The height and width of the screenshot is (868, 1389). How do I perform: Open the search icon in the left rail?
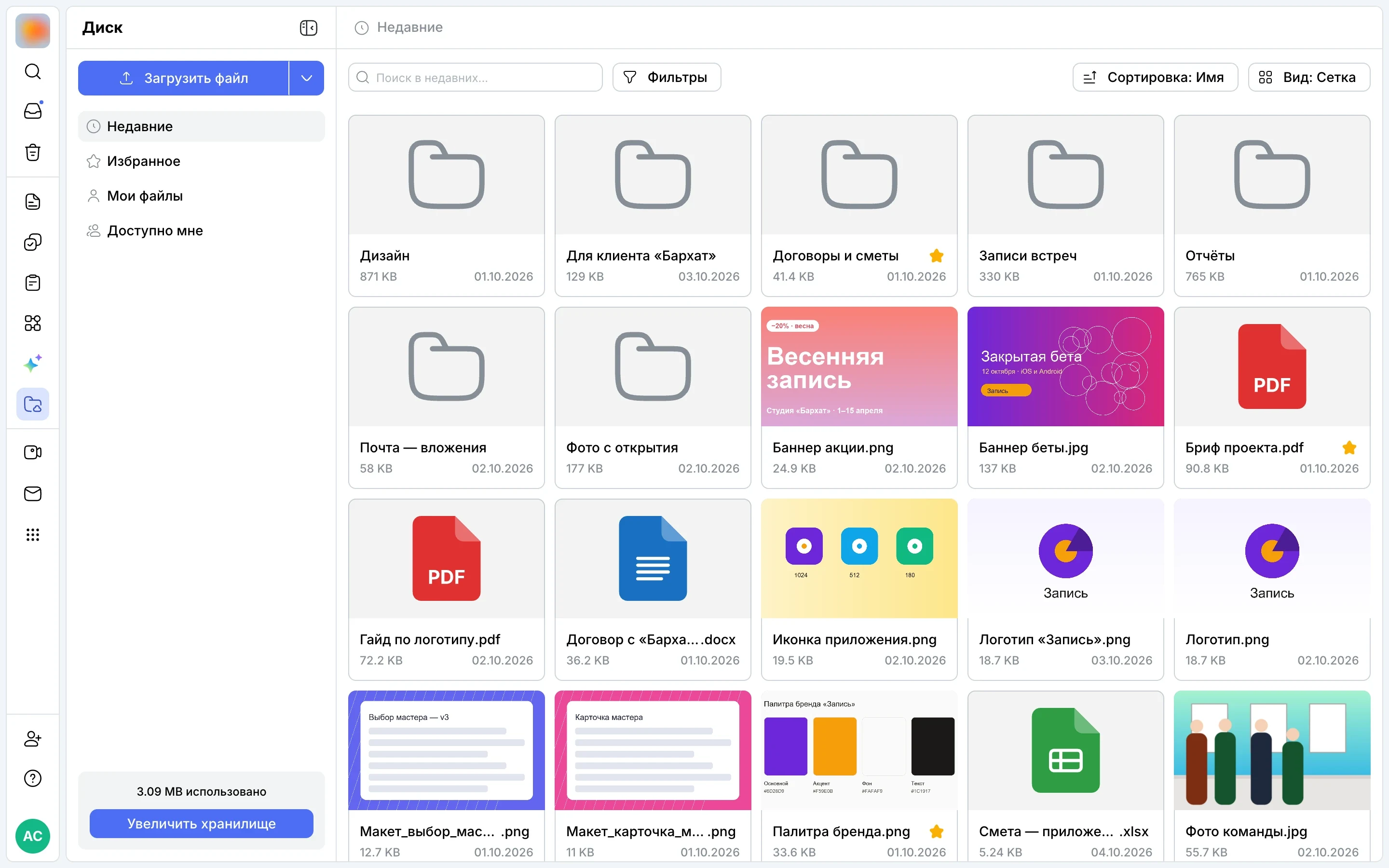coord(33,71)
